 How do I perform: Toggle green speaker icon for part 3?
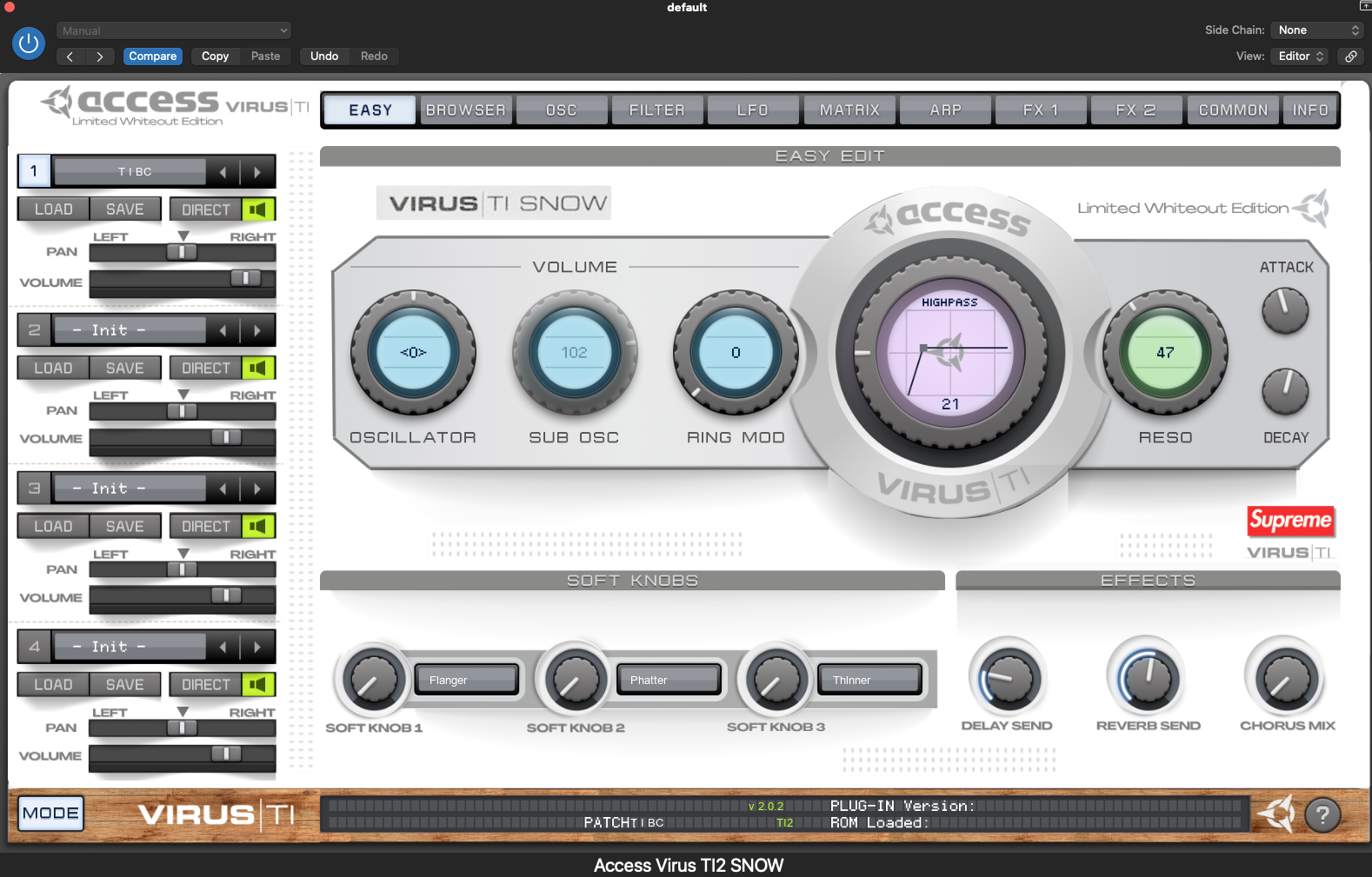(x=258, y=526)
